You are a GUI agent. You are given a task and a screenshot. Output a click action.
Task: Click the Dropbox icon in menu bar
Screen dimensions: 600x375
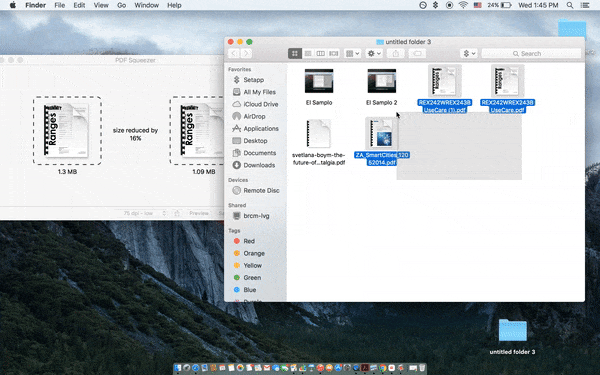coord(435,5)
